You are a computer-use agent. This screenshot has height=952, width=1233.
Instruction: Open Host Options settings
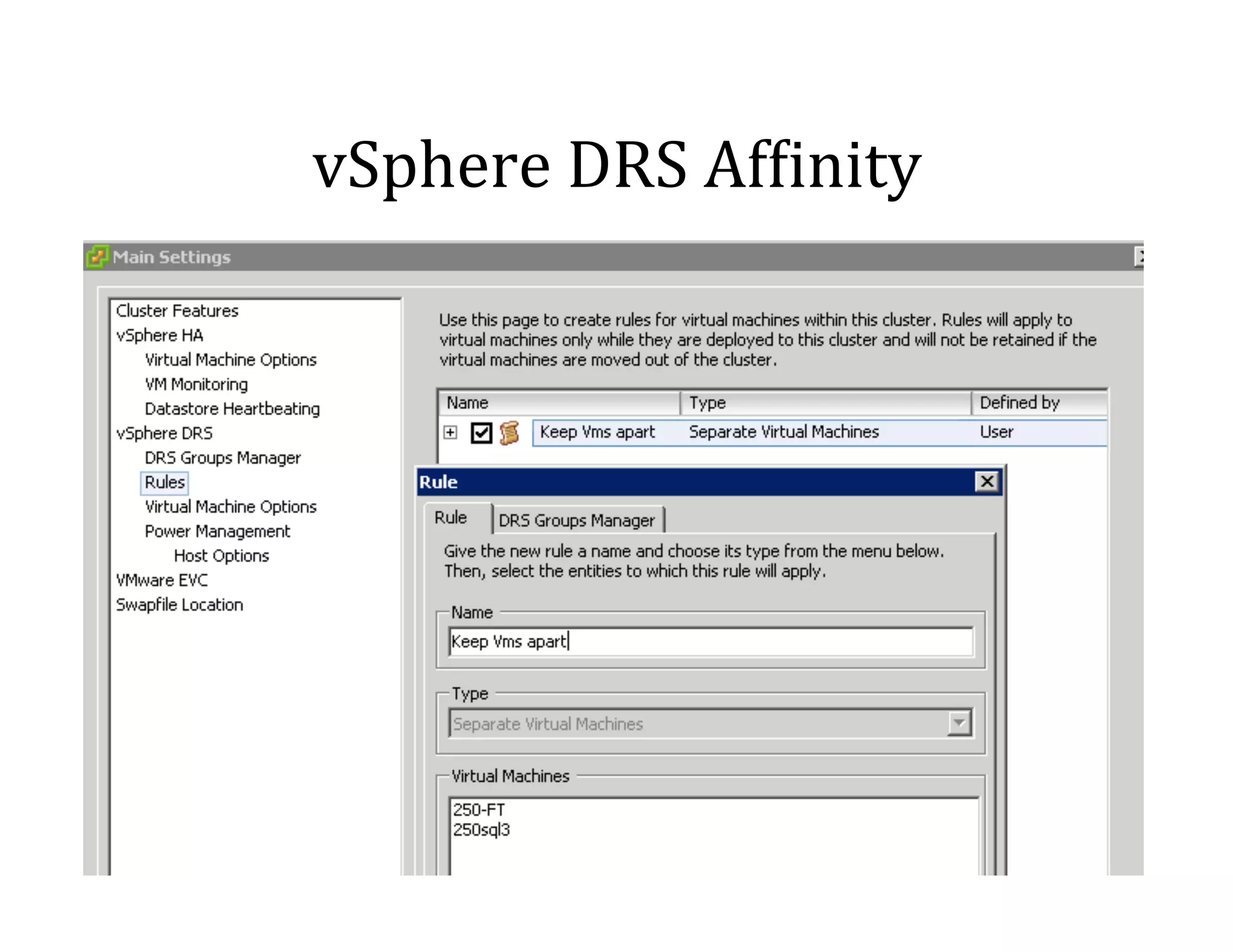pos(222,556)
